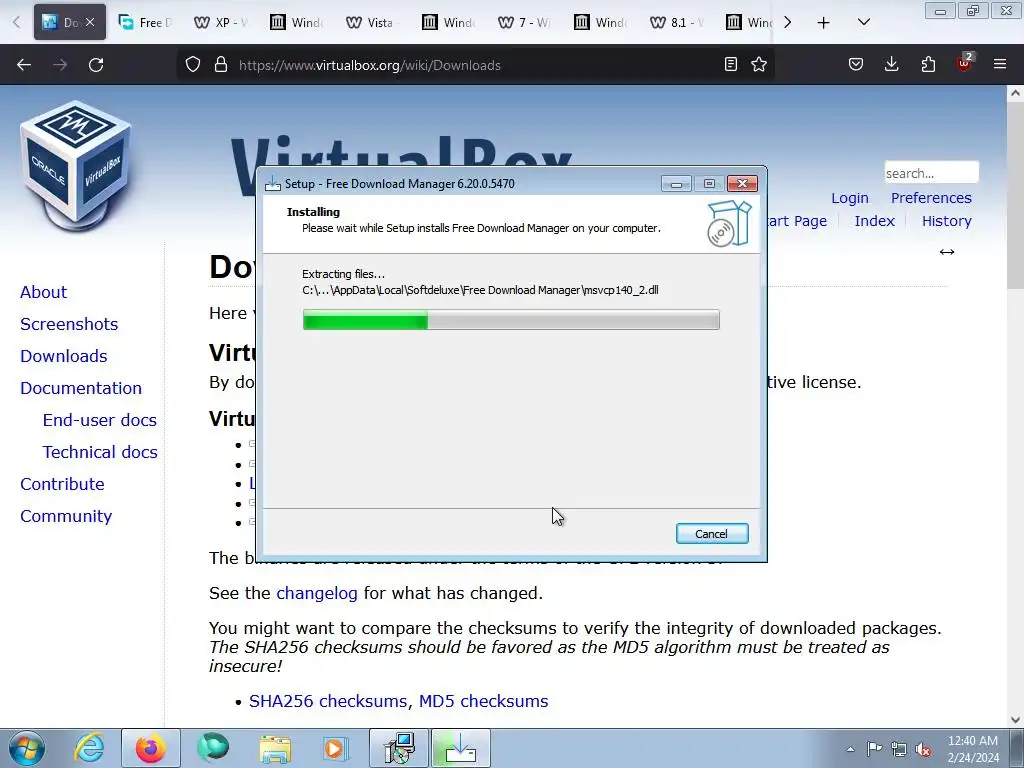Click the padlock site information icon
The width and height of the screenshot is (1024, 768).
[x=221, y=65]
